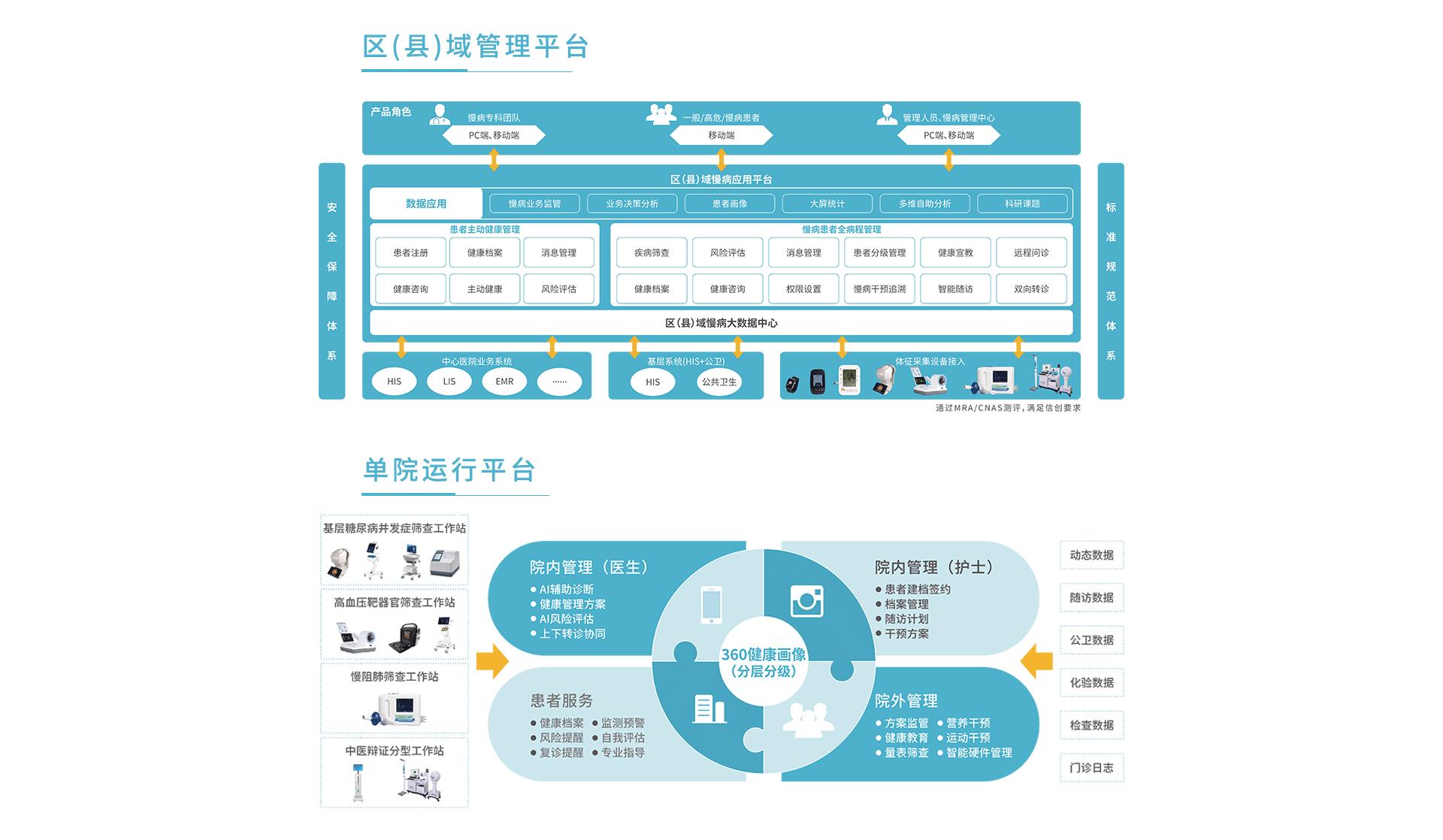The image size is (1443, 840).
Task: Click the 中医辩证分型工作站 heading
Action: pyautogui.click(x=395, y=751)
